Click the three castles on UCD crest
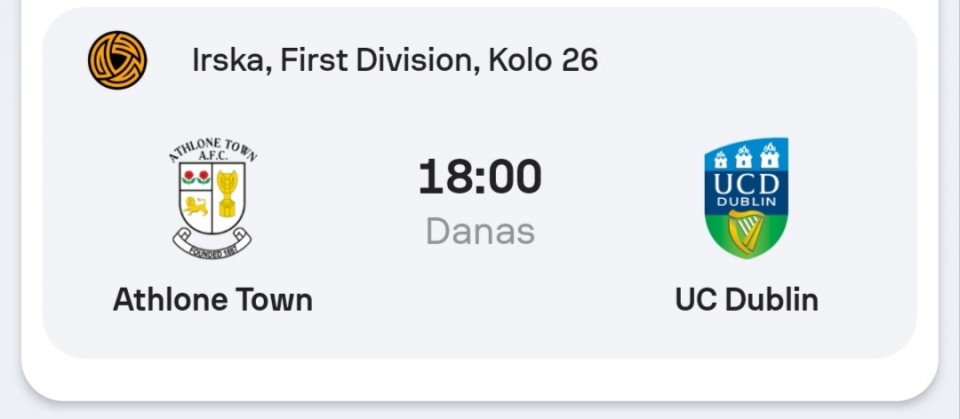Image resolution: width=960 pixels, height=419 pixels. [x=746, y=156]
